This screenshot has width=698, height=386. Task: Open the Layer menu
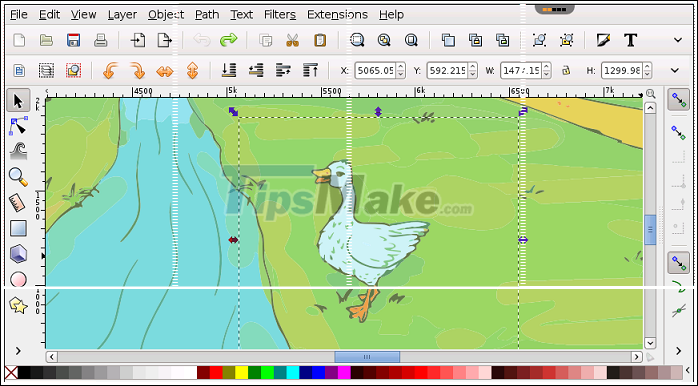122,15
